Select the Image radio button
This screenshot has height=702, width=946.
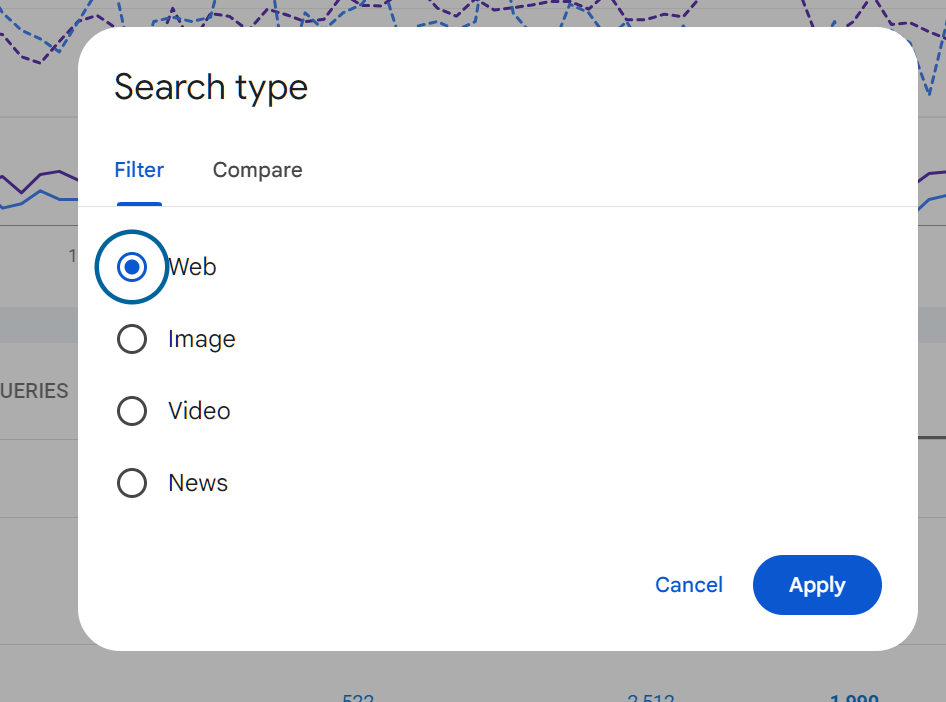click(x=132, y=339)
